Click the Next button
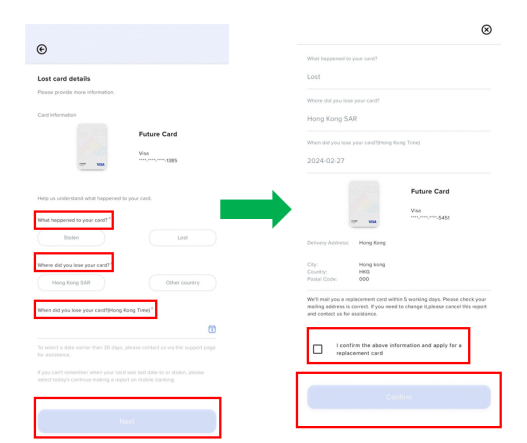The height and width of the screenshot is (443, 527). pyautogui.click(x=127, y=421)
